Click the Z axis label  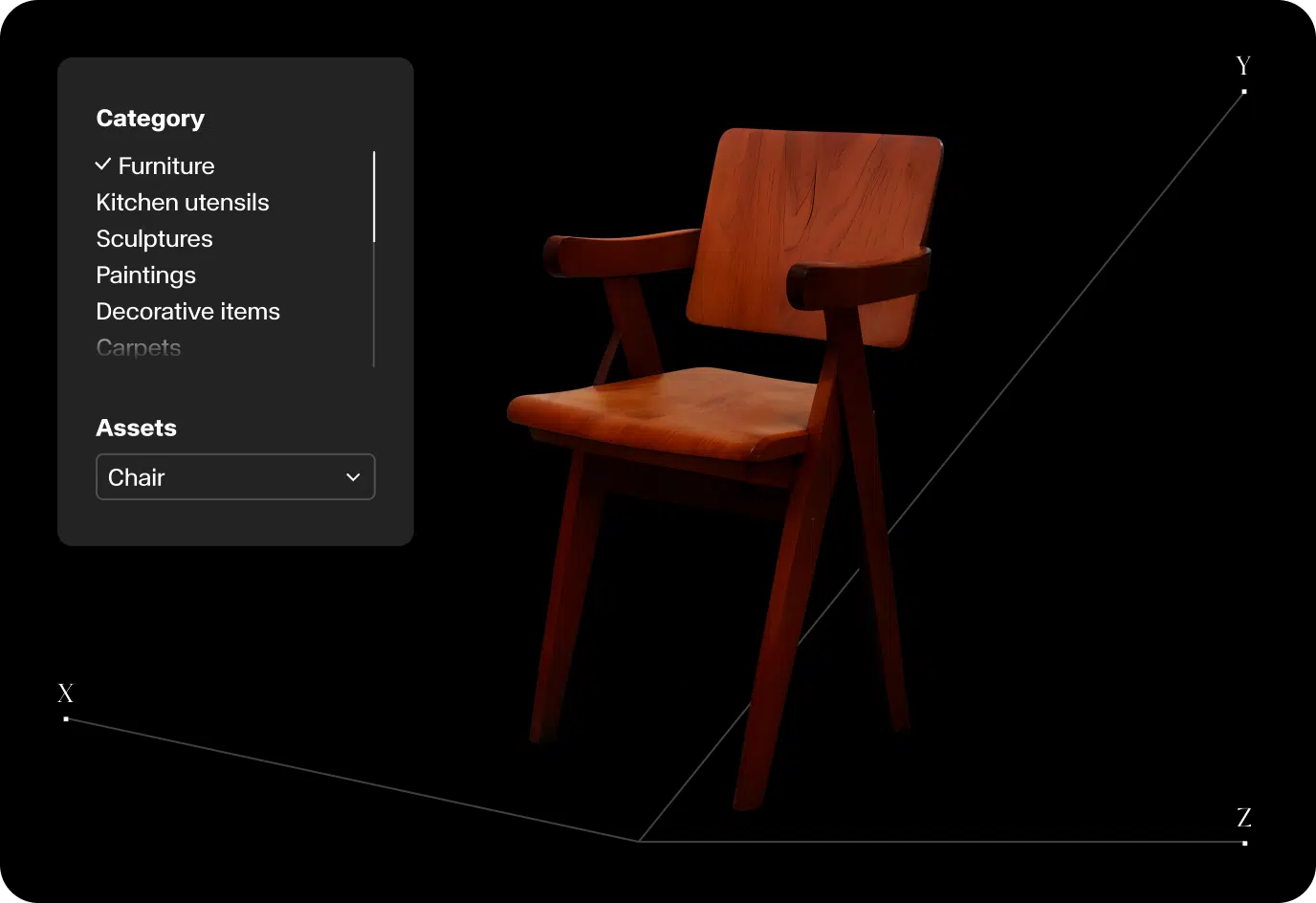click(1243, 818)
